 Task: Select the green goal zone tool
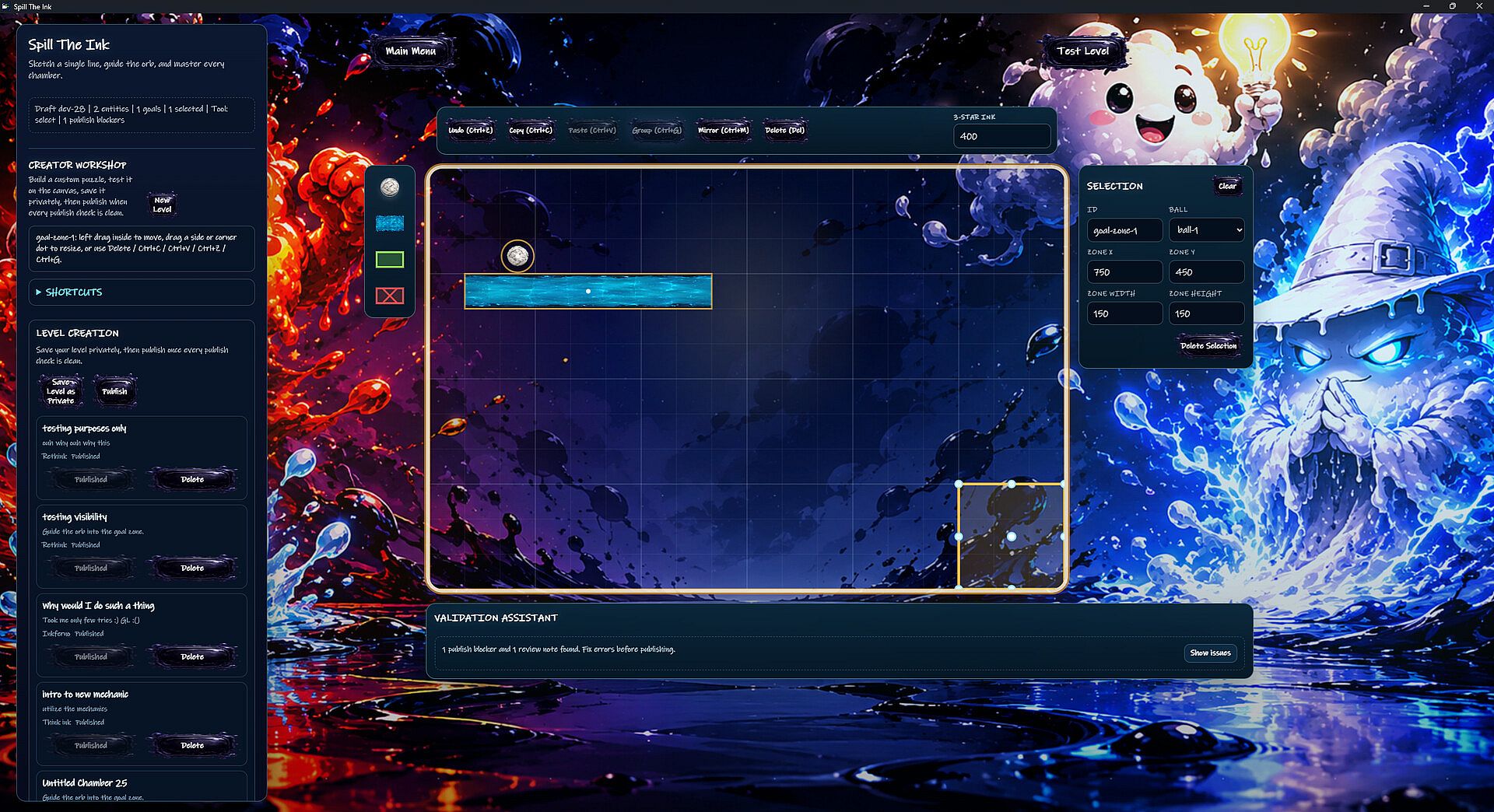[x=390, y=260]
